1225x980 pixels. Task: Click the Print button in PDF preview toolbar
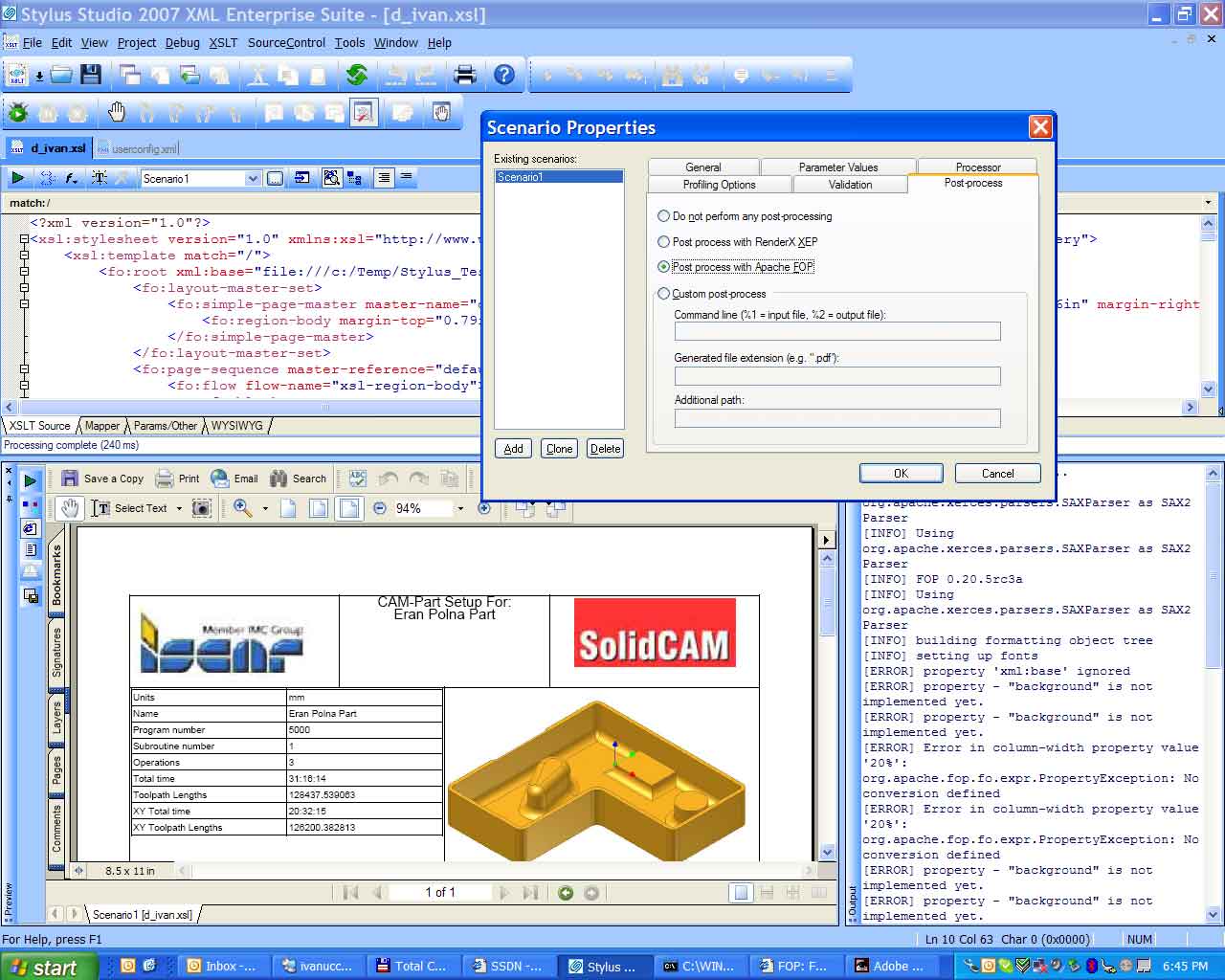point(177,479)
